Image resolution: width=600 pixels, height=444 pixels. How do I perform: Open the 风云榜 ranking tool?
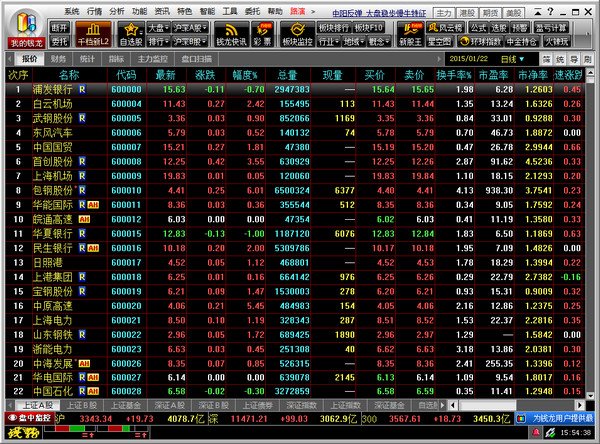445,28
